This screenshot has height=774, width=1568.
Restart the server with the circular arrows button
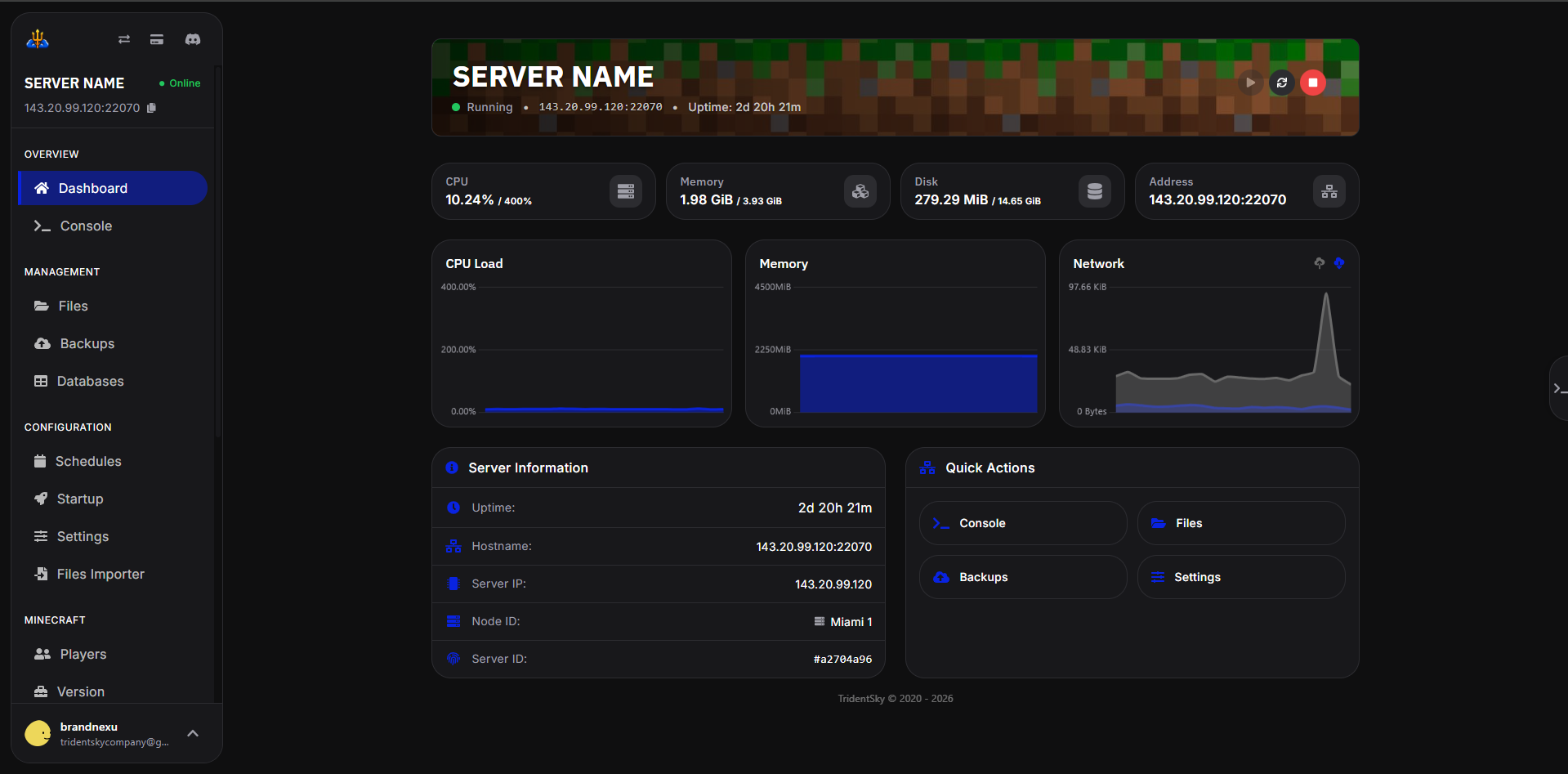[1281, 83]
